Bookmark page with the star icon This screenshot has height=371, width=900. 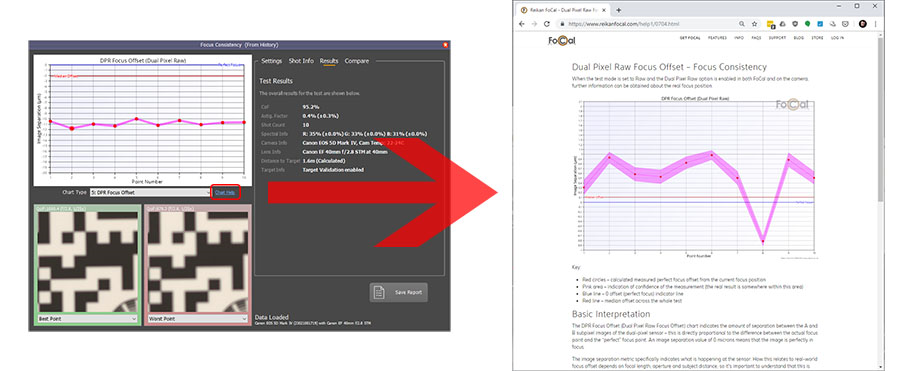coord(754,24)
